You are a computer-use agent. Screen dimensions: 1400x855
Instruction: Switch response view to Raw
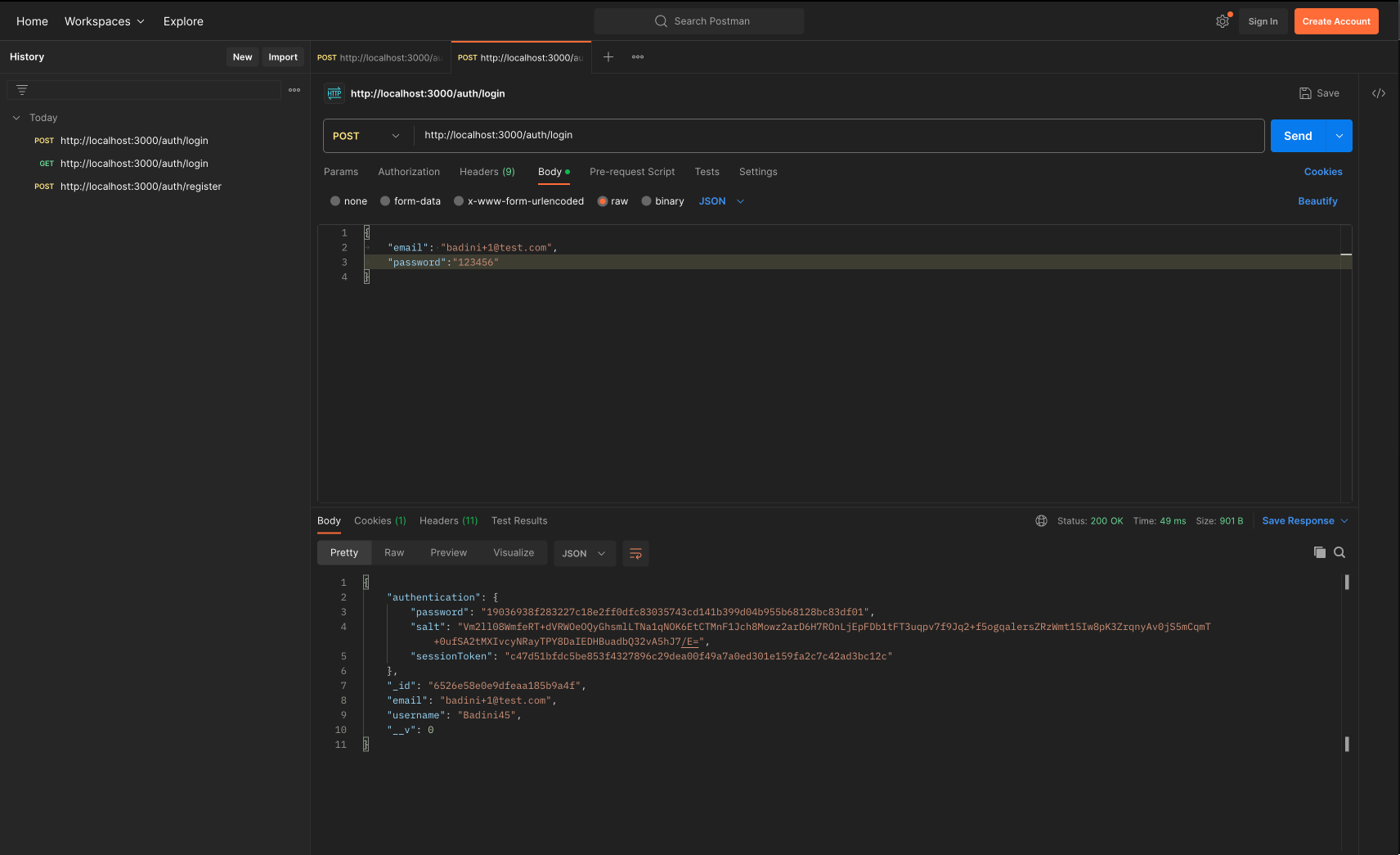pos(394,553)
